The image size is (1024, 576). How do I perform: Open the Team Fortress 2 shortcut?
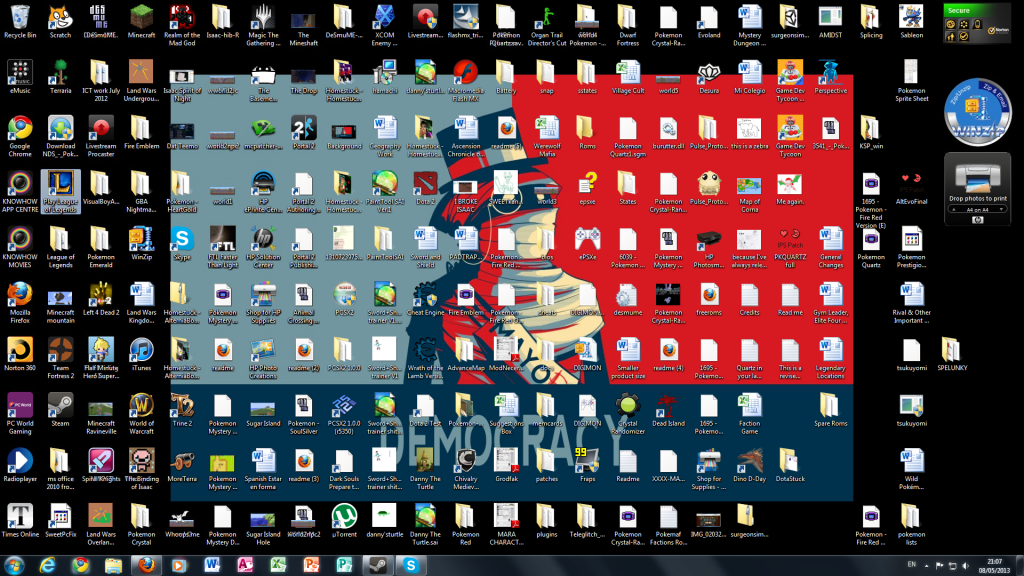click(x=60, y=350)
